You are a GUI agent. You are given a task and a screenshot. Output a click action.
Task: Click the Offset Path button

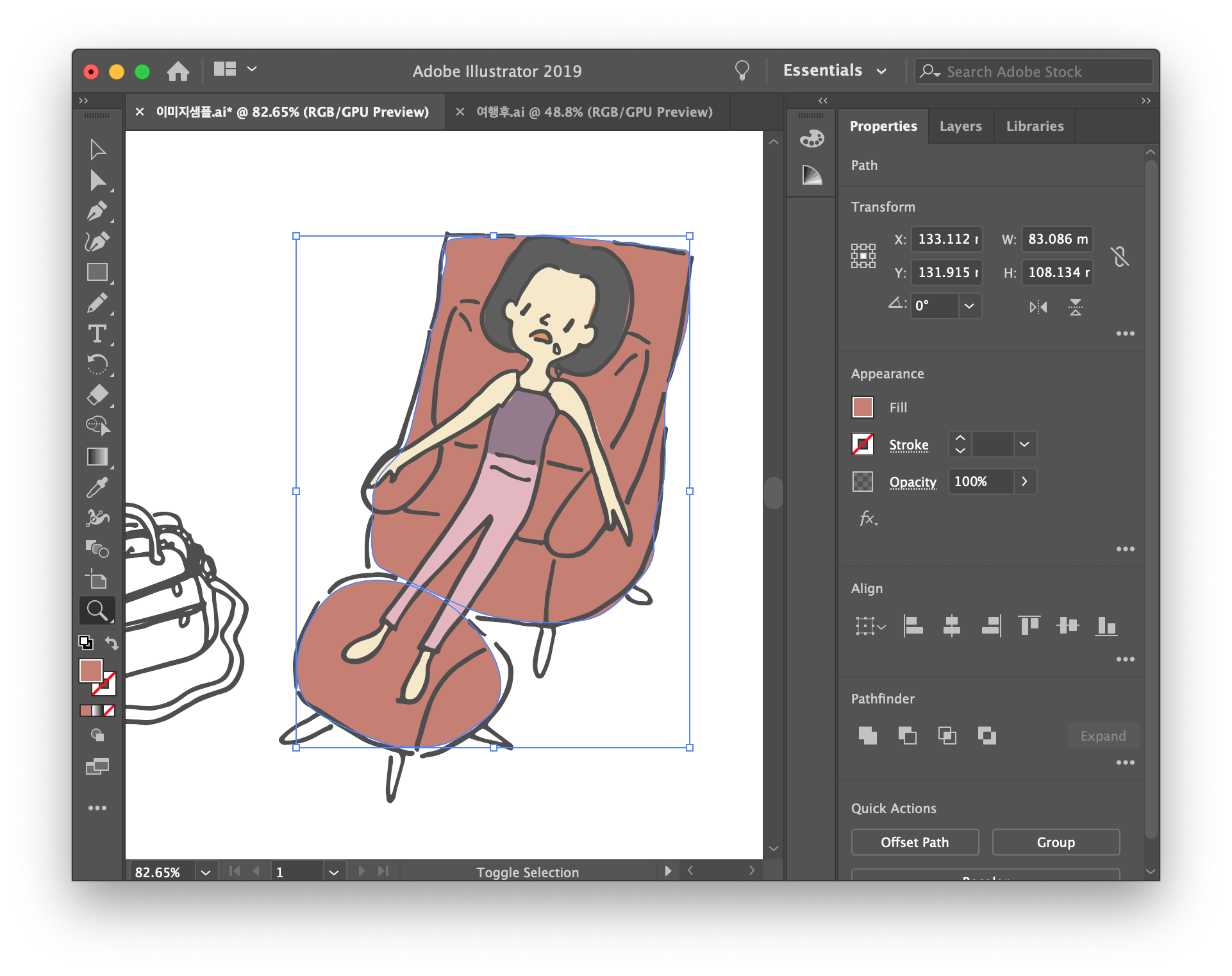(914, 842)
